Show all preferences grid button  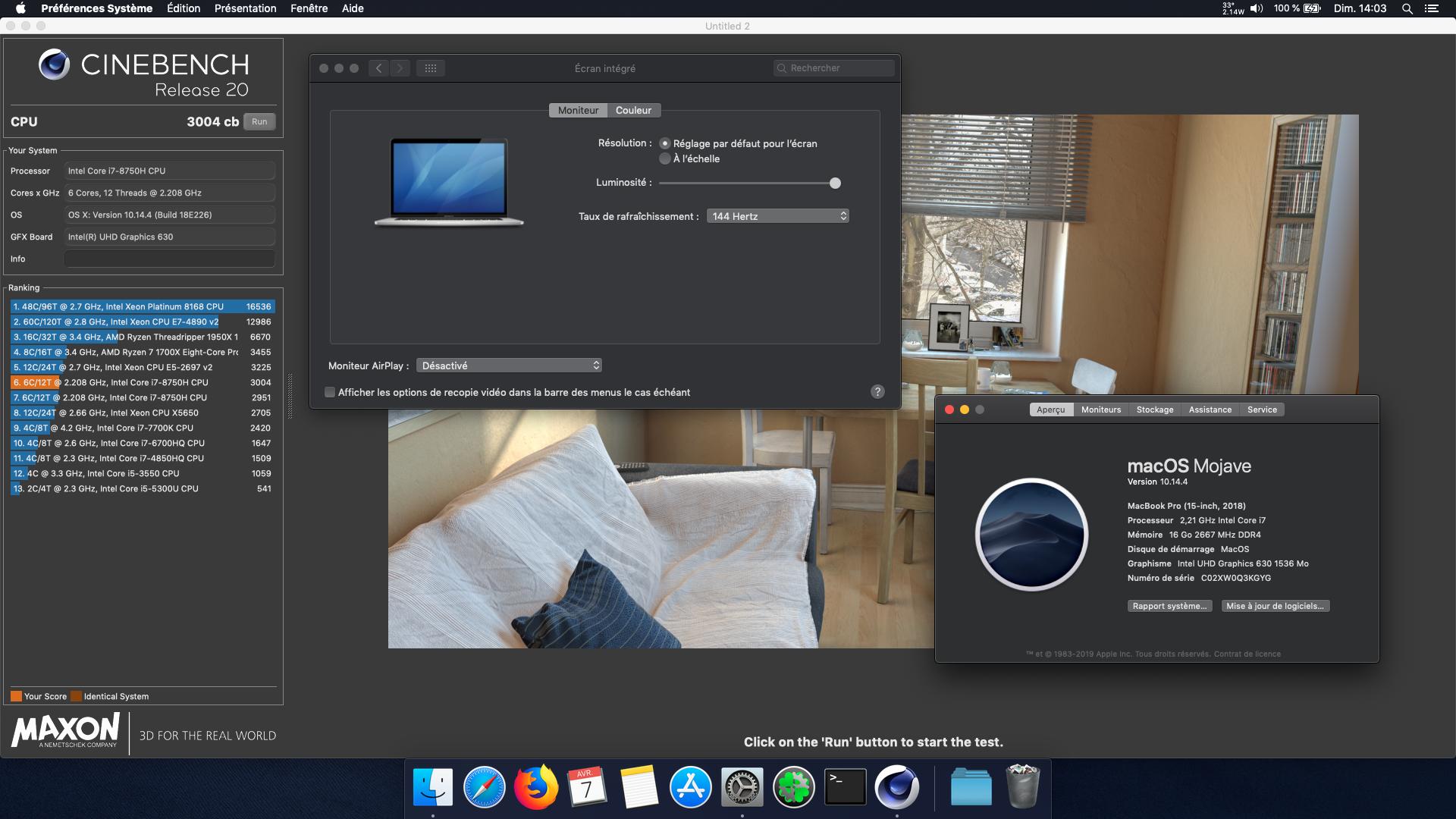coord(431,68)
